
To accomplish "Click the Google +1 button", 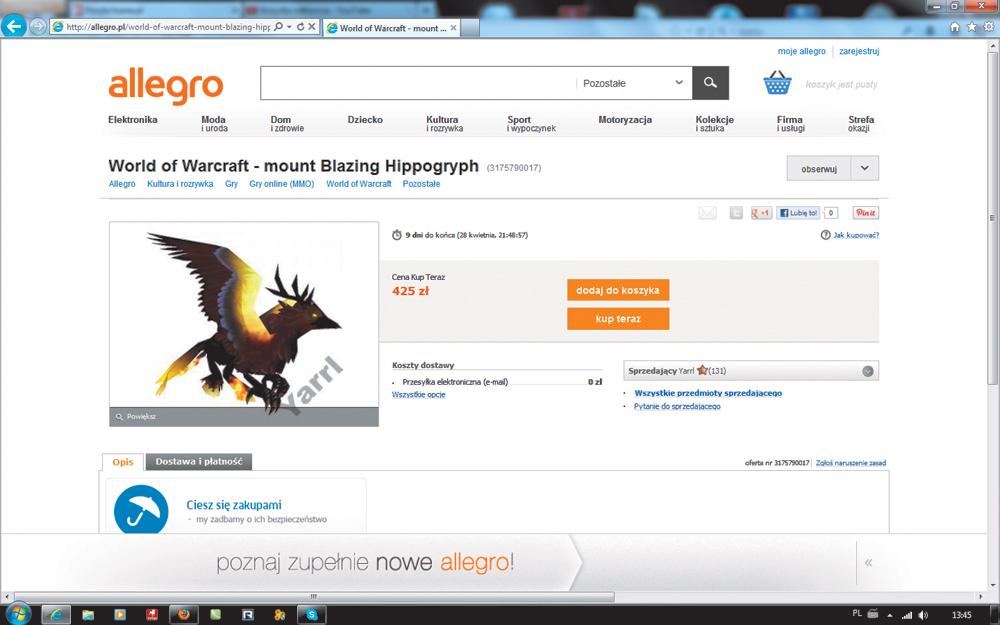I will (761, 213).
